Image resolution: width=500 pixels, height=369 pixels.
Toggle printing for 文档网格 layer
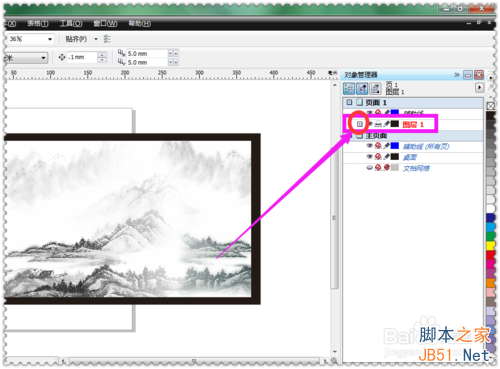click(378, 168)
